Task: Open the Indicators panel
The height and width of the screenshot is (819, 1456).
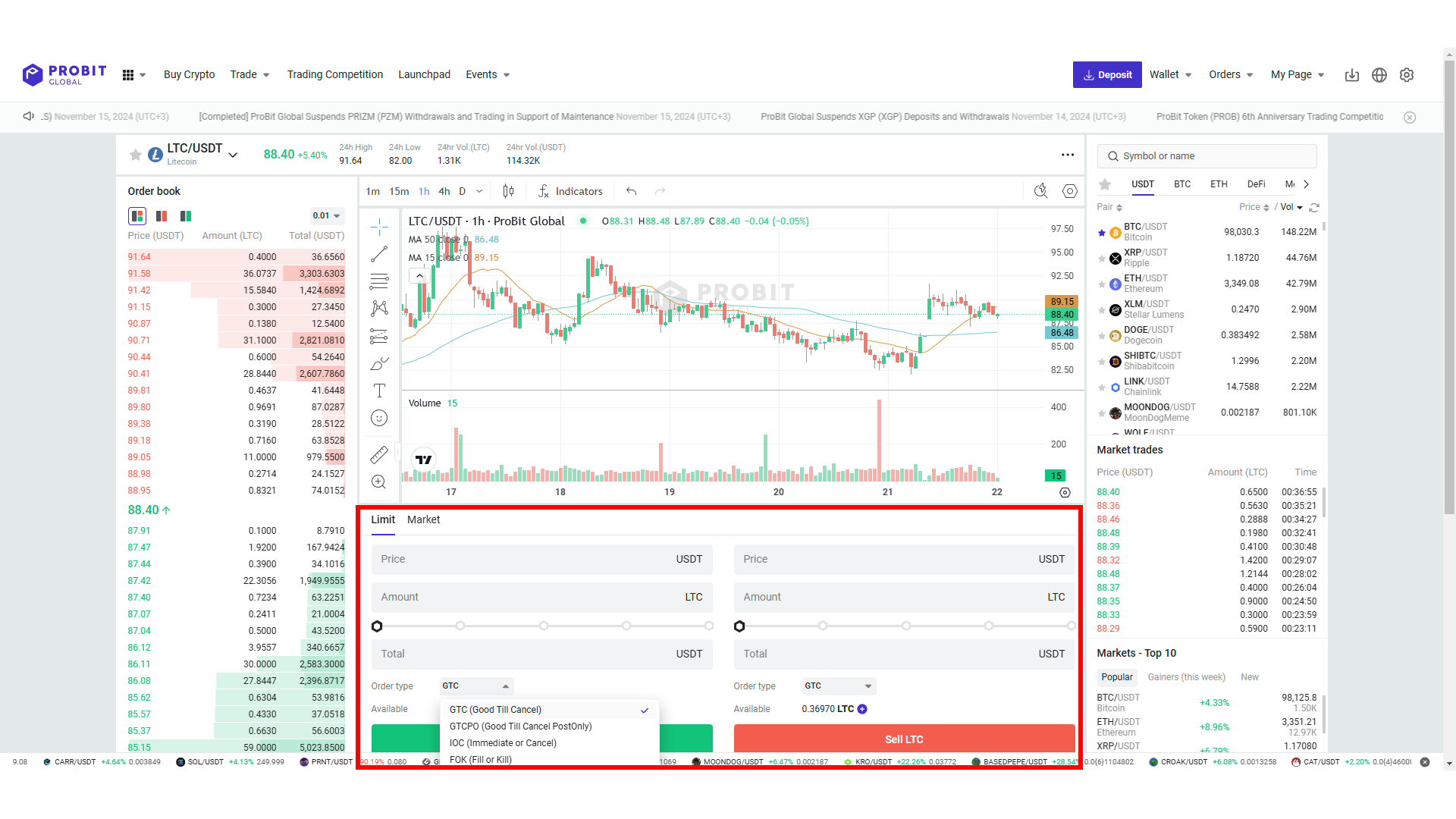Action: pyautogui.click(x=570, y=191)
